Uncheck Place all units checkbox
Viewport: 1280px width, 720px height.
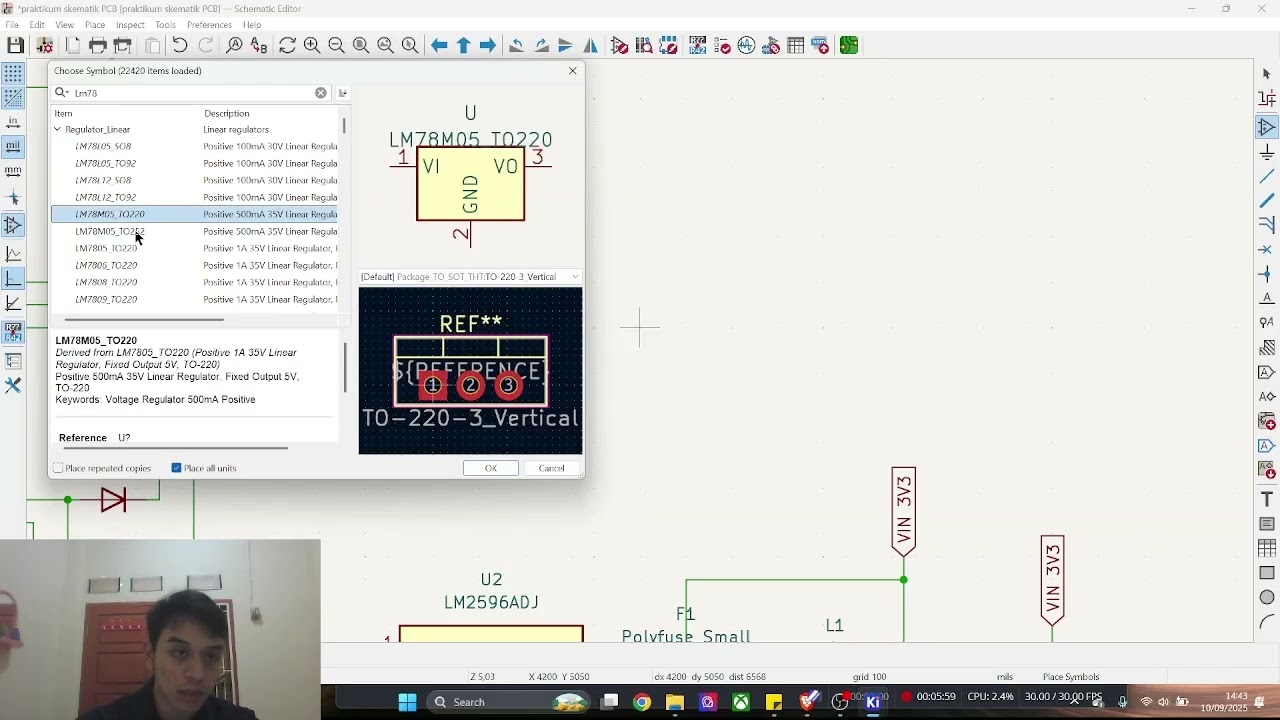tap(176, 468)
